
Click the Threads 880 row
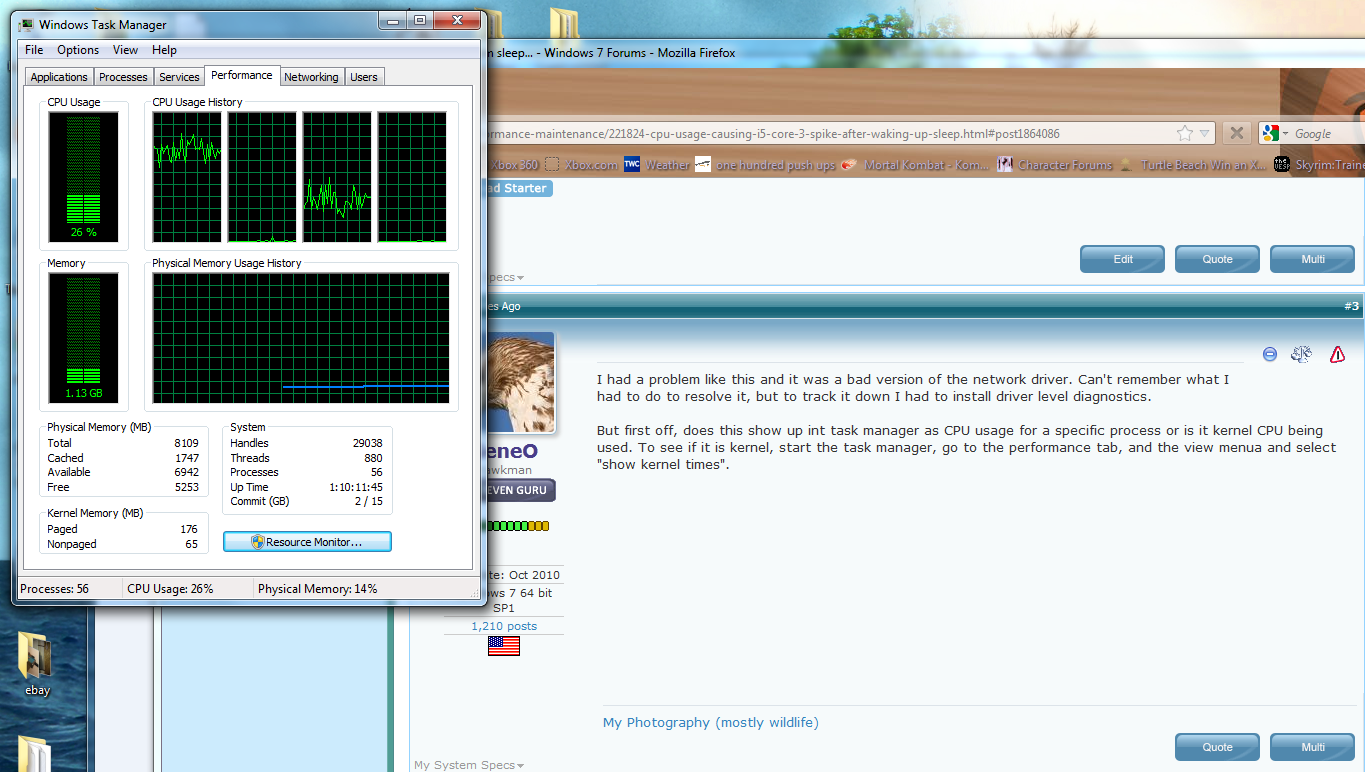click(x=306, y=458)
